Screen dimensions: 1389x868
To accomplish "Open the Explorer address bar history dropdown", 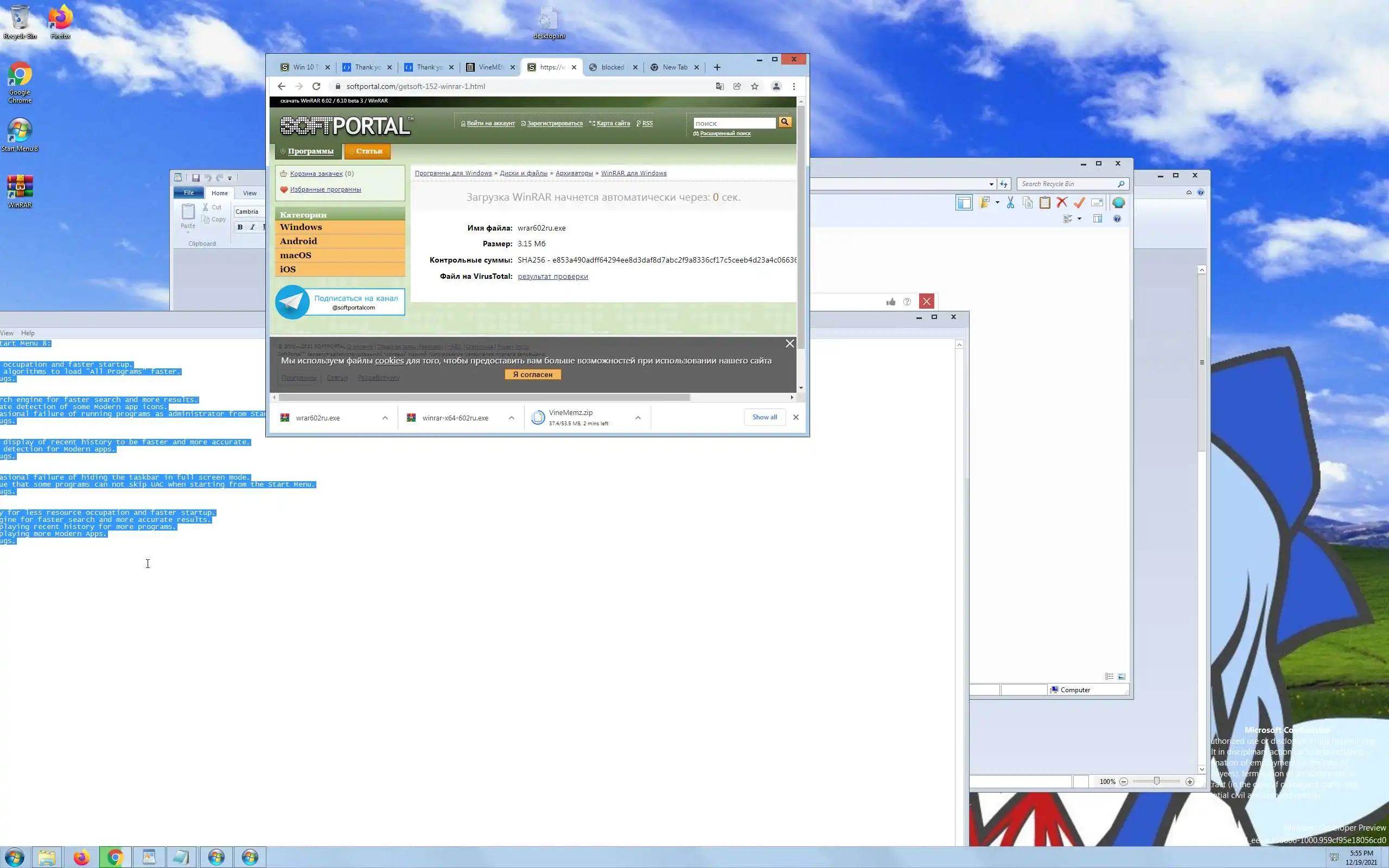I will coord(991,184).
